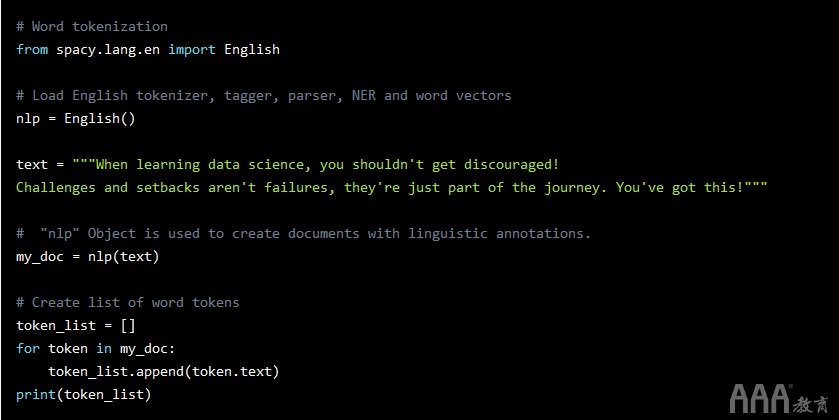
Task: Click the 'text' variable name
Action: 32,164
